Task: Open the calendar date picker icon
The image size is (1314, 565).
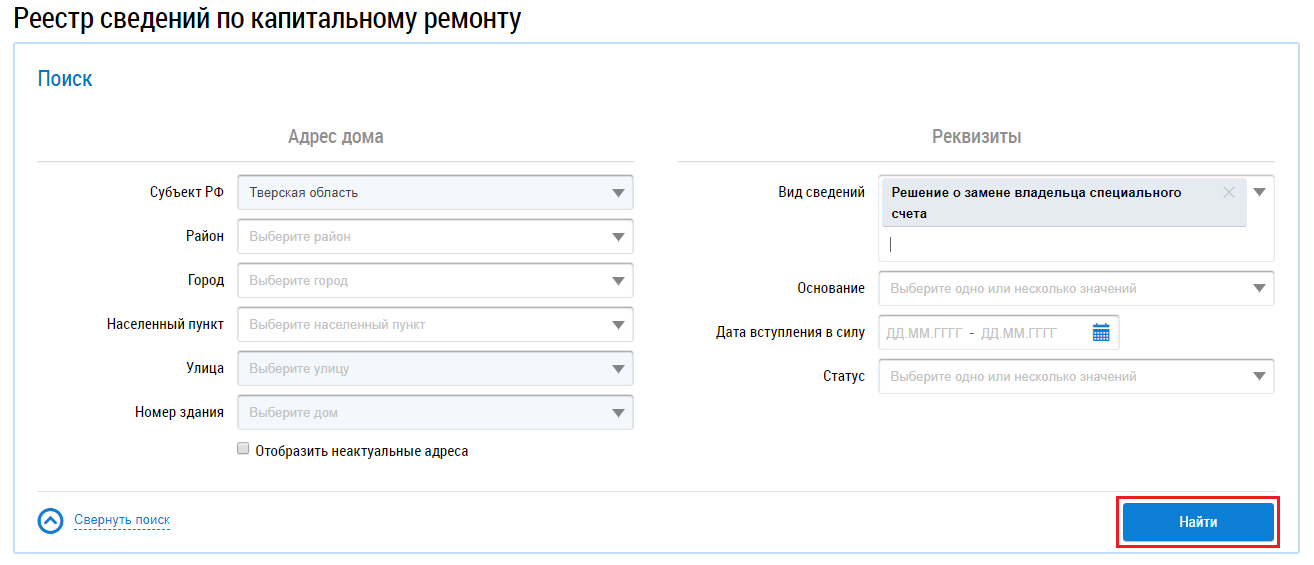Action: point(1101,333)
